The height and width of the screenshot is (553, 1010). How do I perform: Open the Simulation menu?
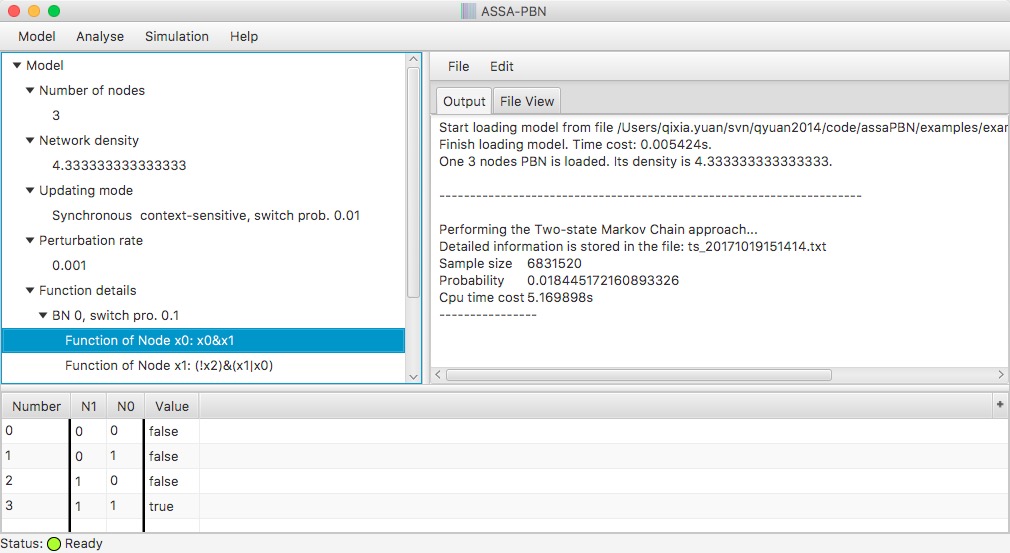click(177, 36)
